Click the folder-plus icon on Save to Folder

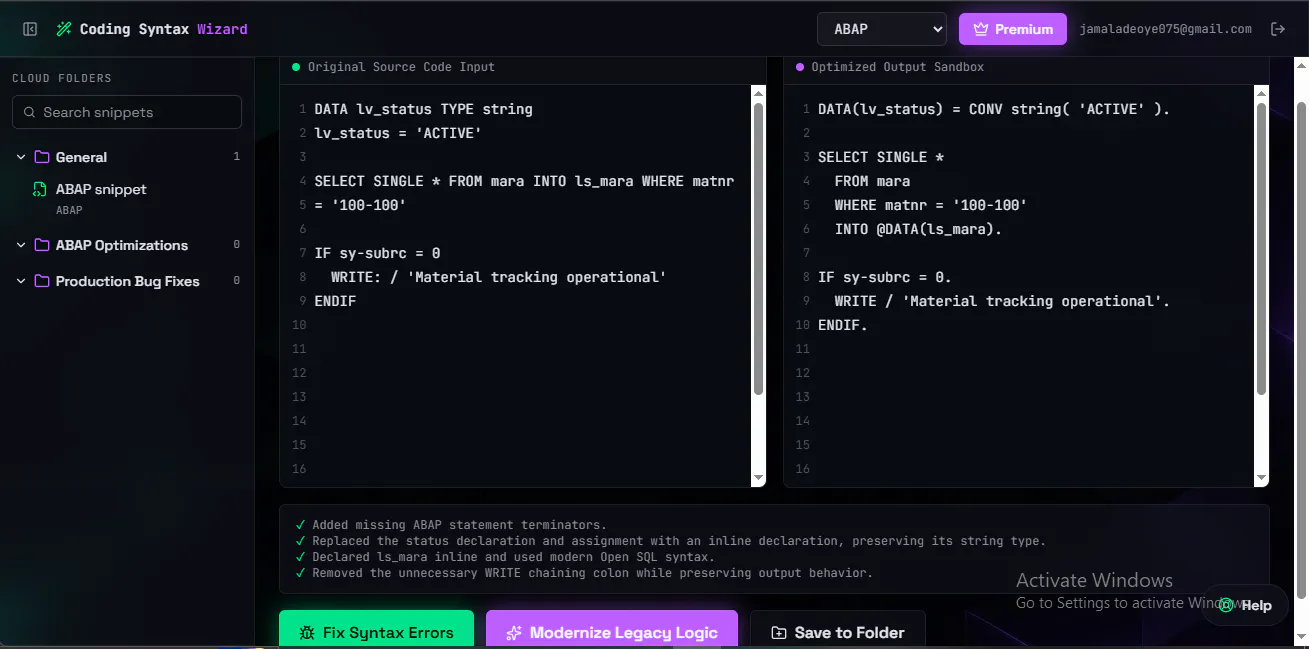tap(779, 633)
